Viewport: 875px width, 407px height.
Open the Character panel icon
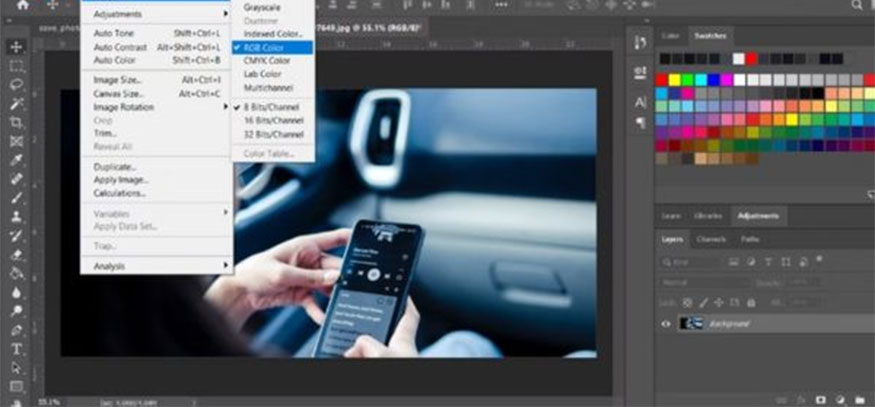pyautogui.click(x=641, y=102)
